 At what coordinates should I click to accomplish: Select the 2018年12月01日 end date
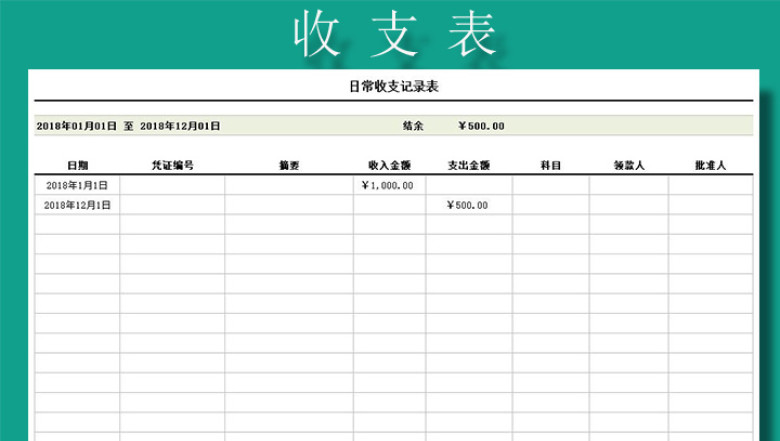[180, 126]
